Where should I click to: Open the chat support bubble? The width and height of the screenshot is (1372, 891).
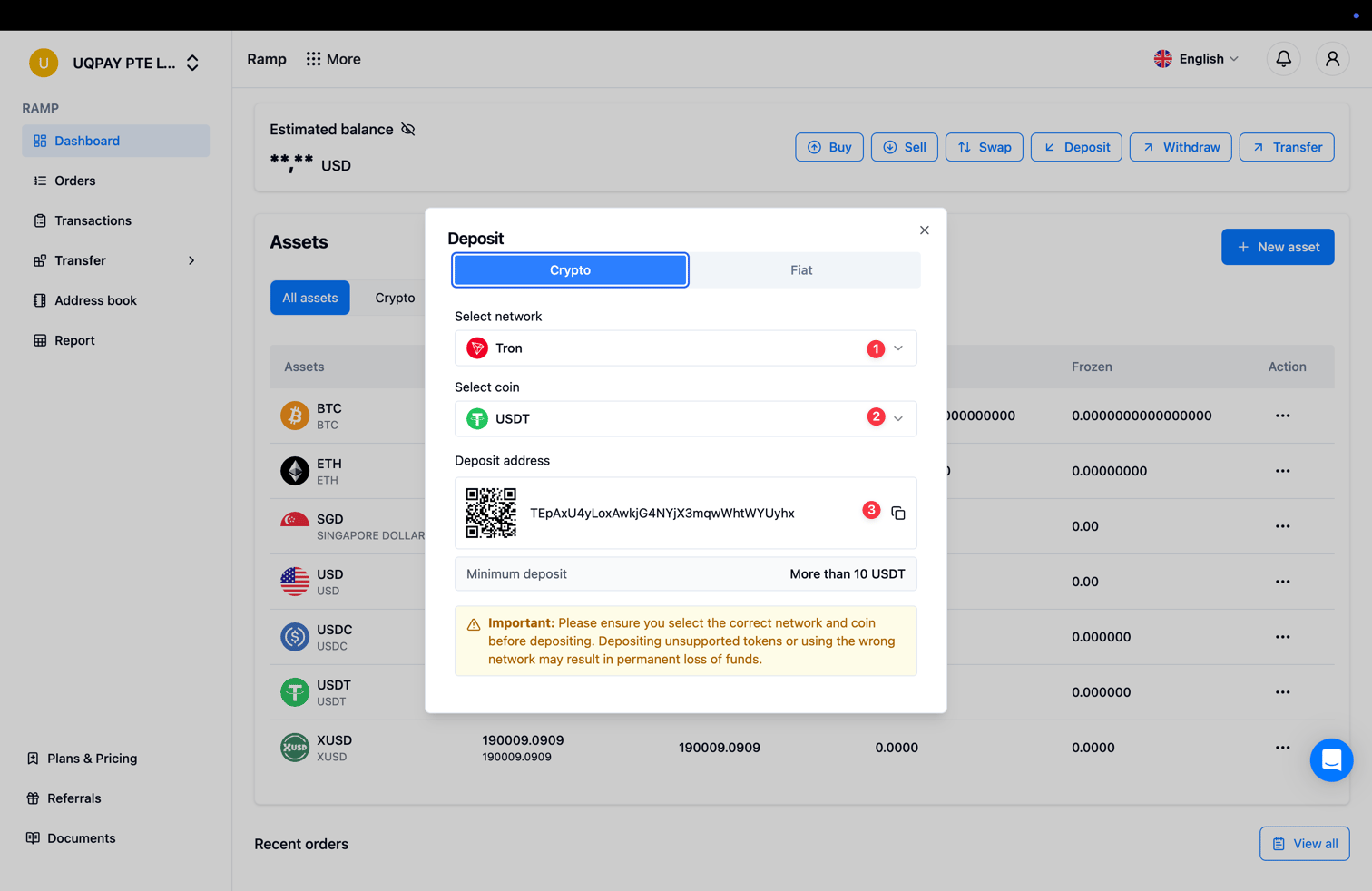pyautogui.click(x=1331, y=760)
